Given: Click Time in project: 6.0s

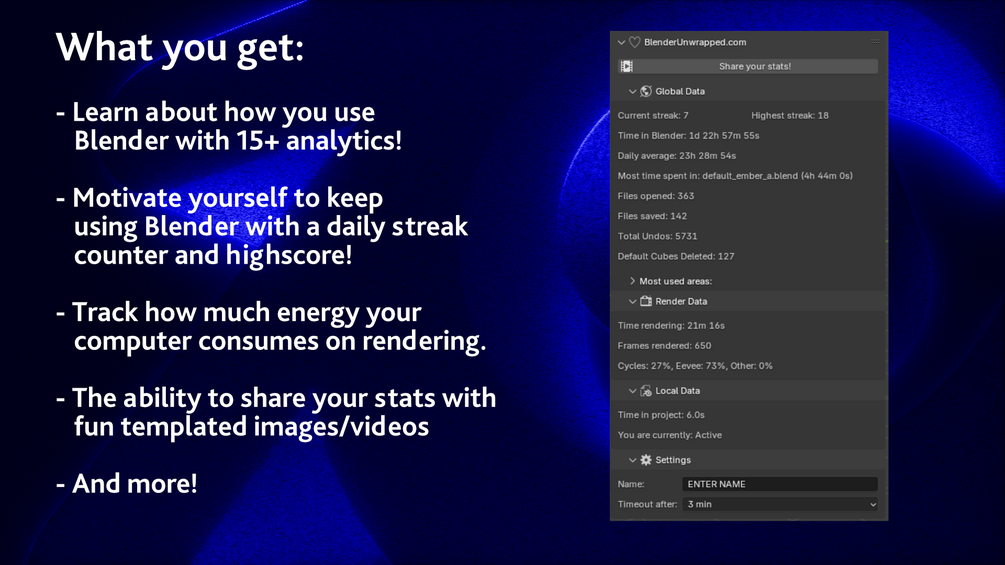Looking at the screenshot, I should coord(661,415).
